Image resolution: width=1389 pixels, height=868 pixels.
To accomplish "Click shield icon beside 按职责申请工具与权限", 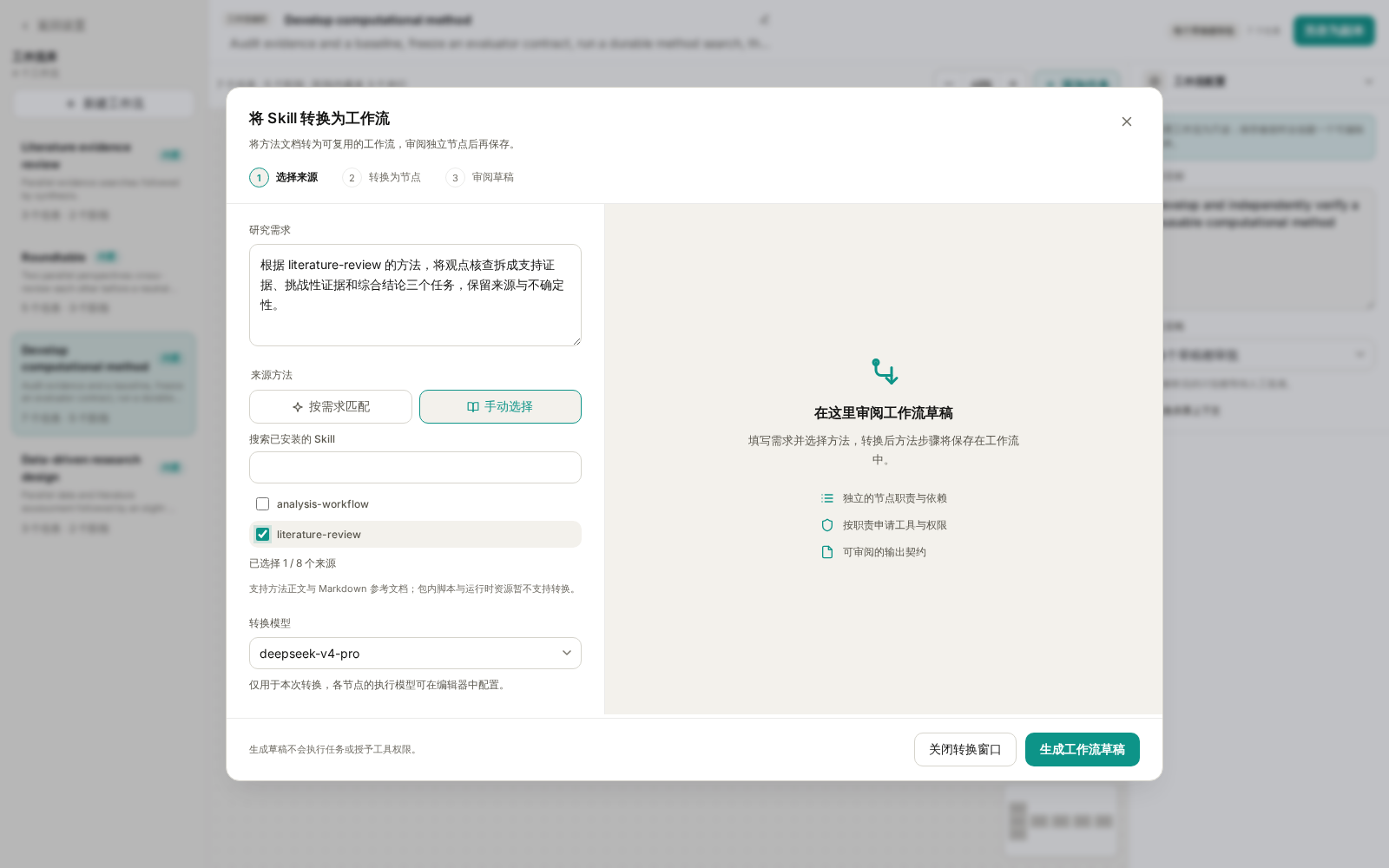I will [x=827, y=525].
